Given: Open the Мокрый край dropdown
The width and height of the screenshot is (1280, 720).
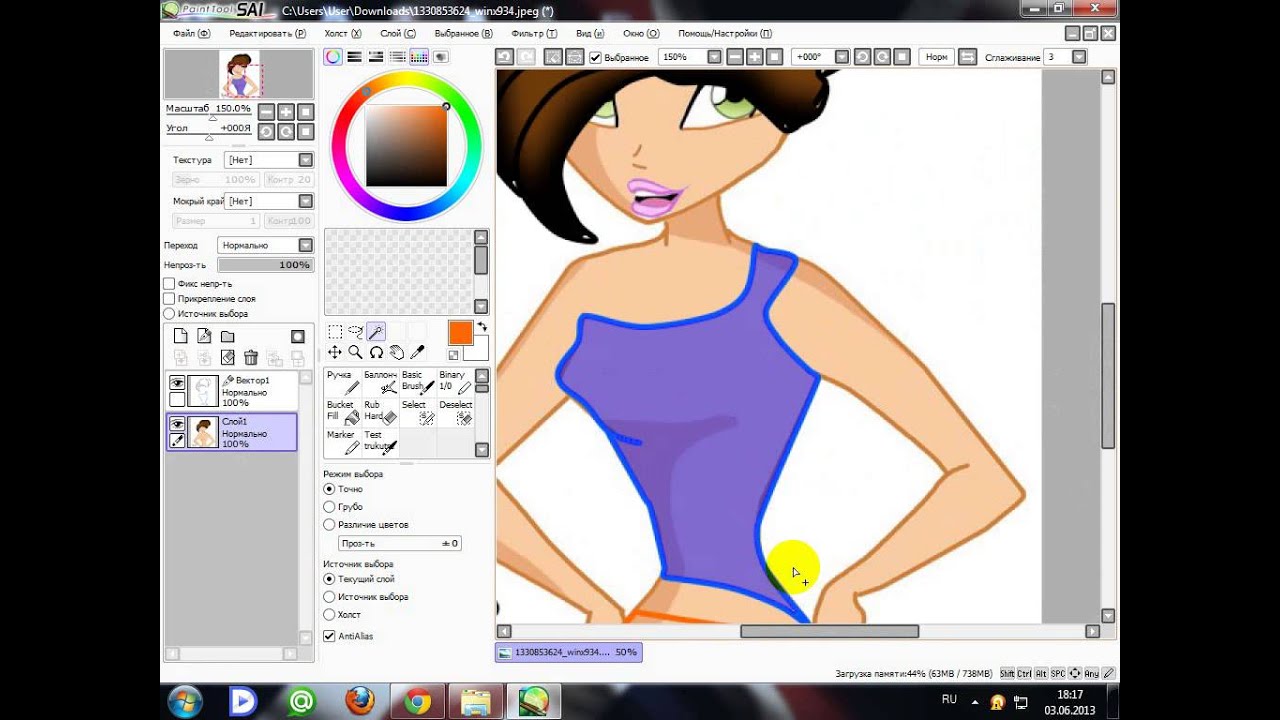Looking at the screenshot, I should click(269, 201).
